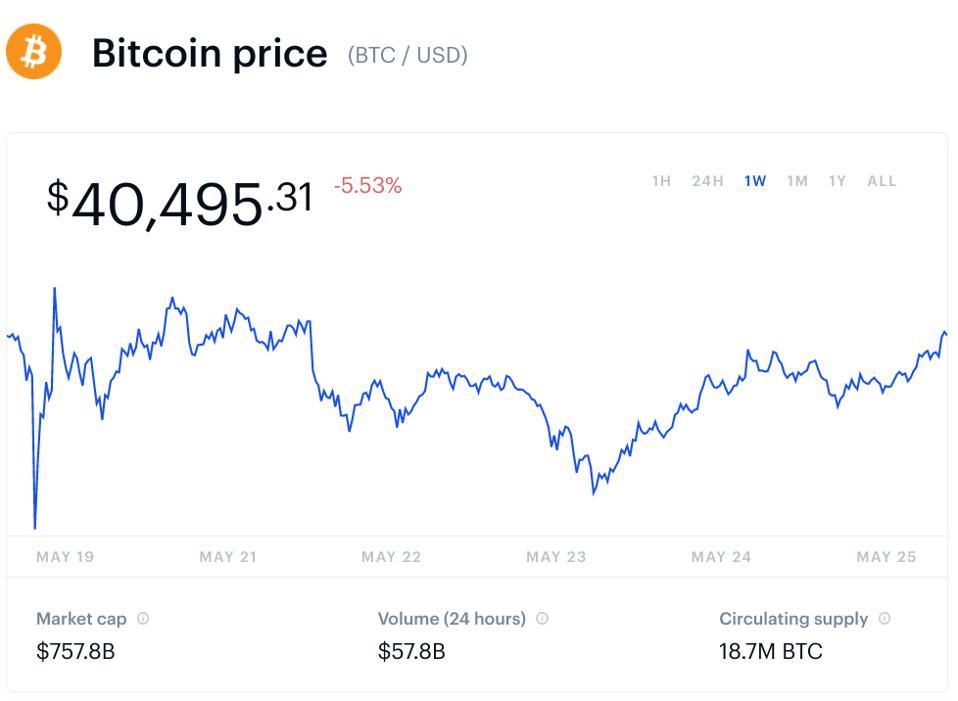This screenshot has height=701, width=958.
Task: Click the $40,495.31 price value
Action: pos(180,201)
